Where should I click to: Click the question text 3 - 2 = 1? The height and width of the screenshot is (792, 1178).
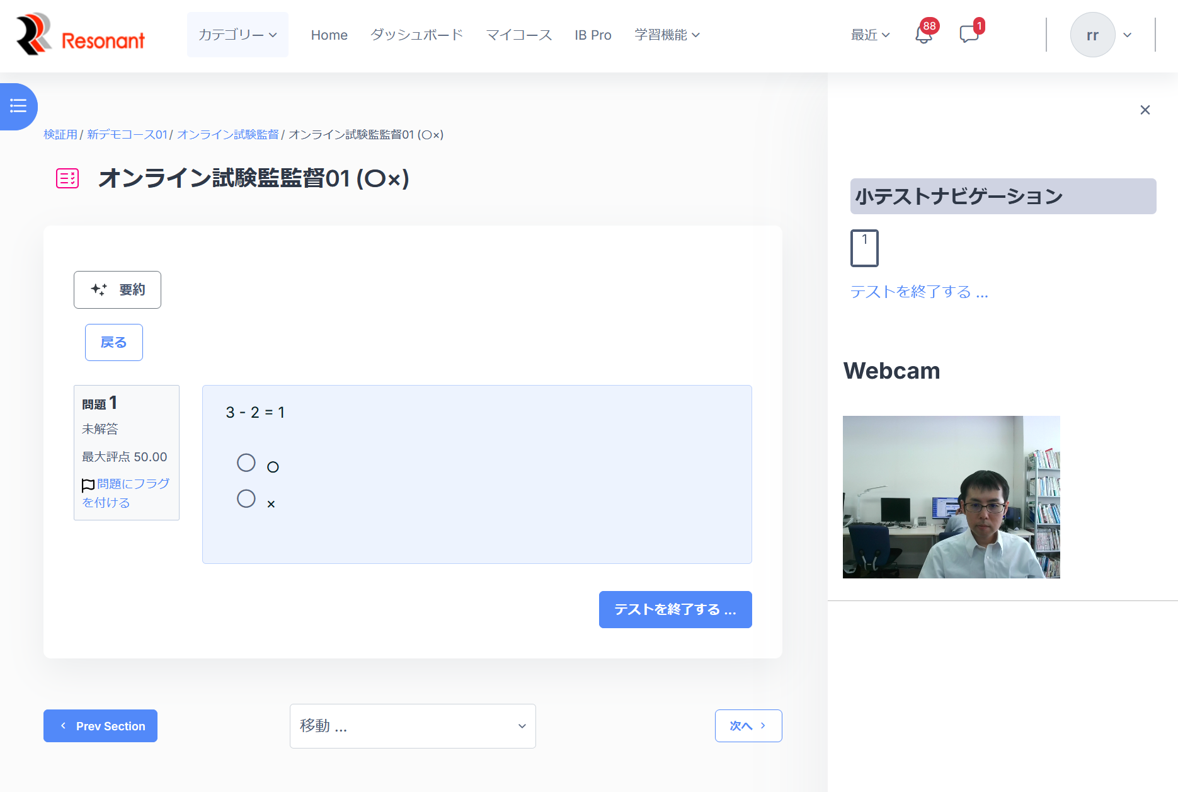click(255, 413)
